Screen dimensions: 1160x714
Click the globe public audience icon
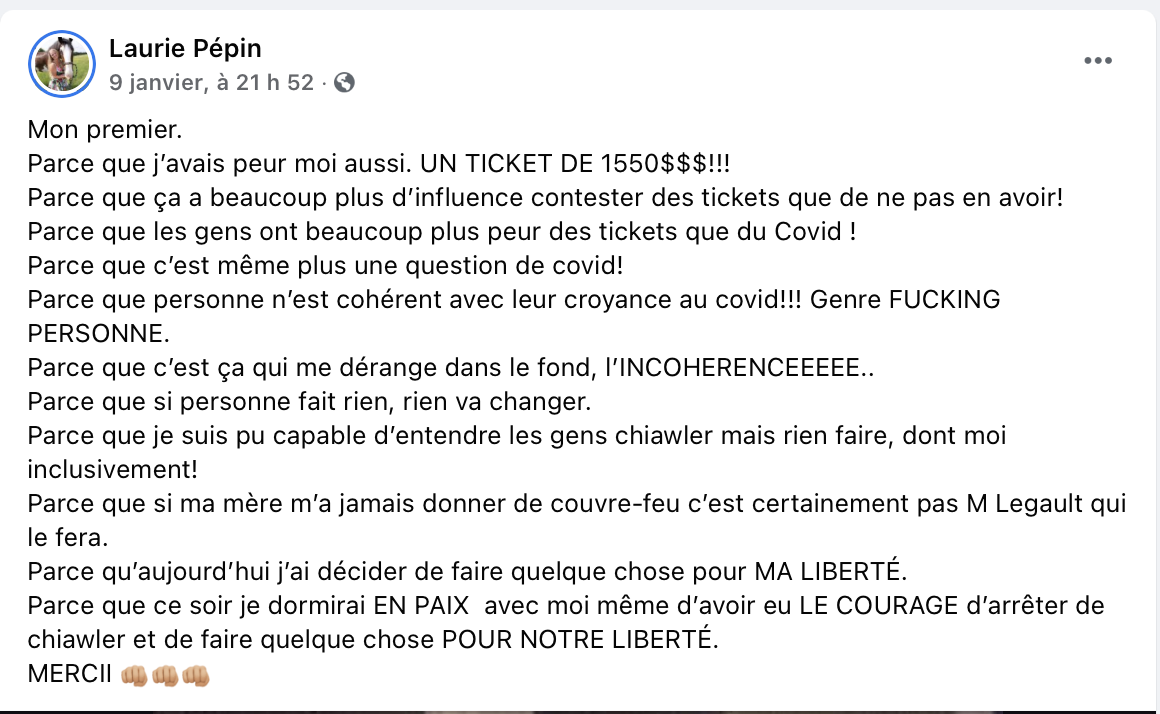pos(344,82)
